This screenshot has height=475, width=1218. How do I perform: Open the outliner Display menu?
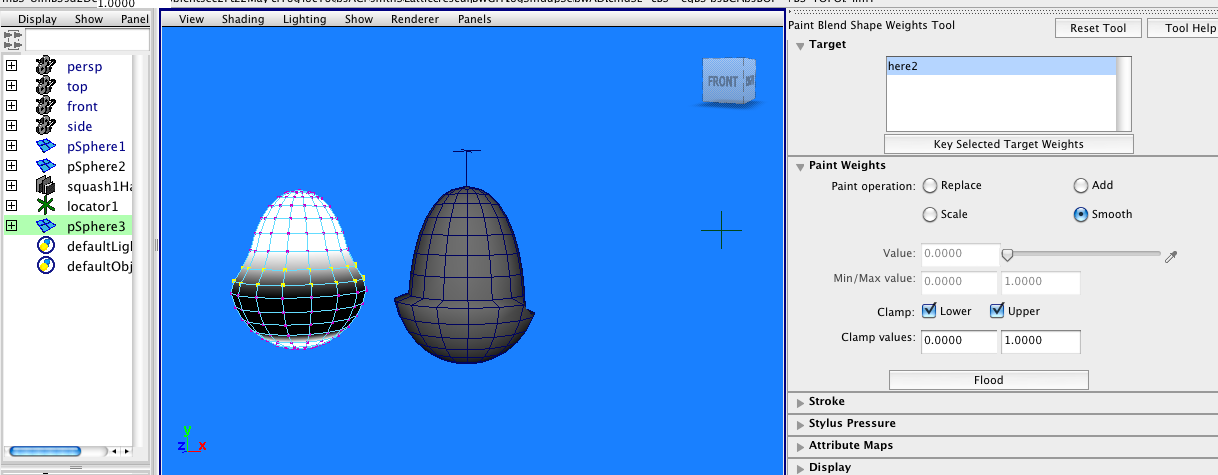37,19
